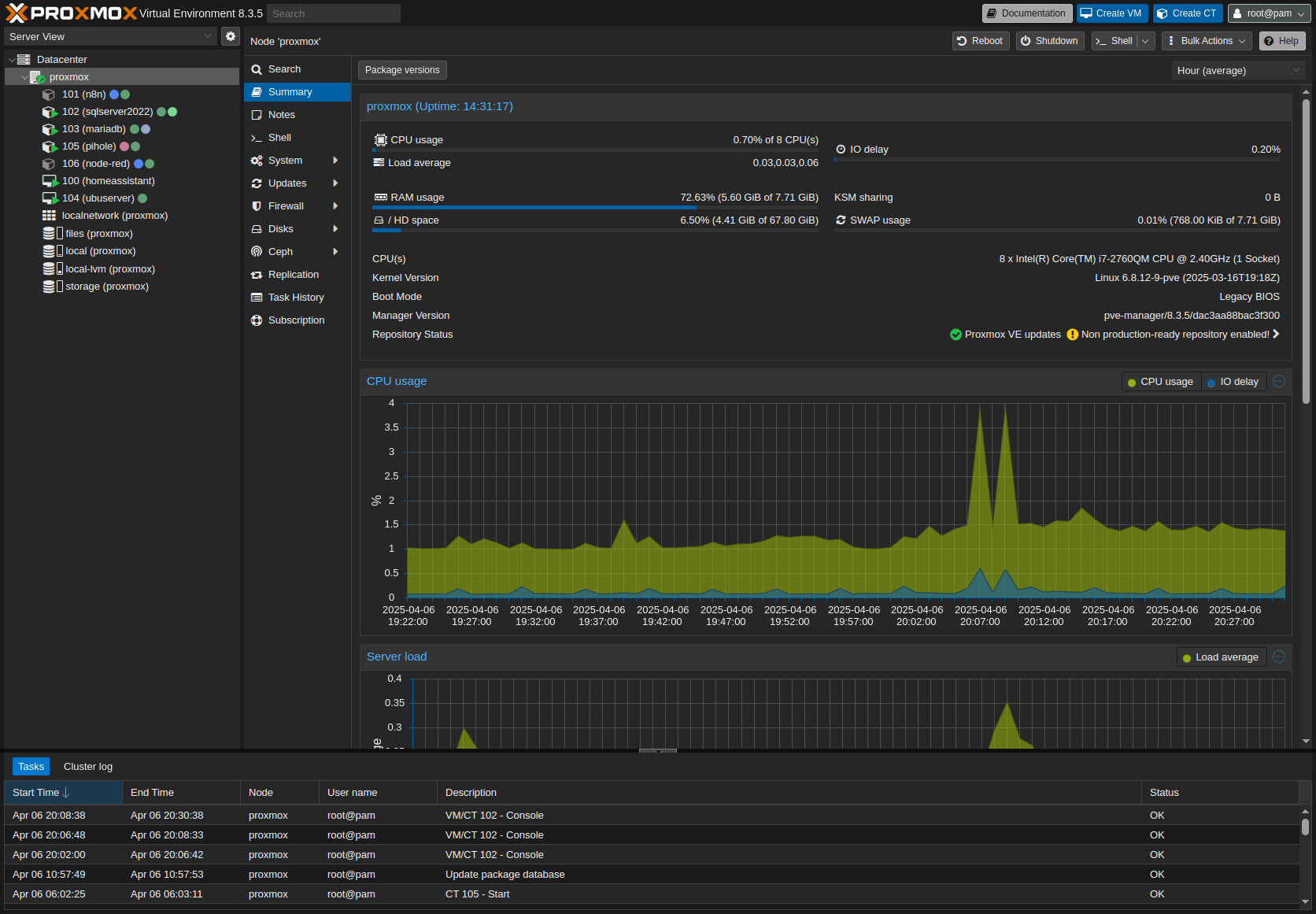Collapse the proxmox node in the tree
The height and width of the screenshot is (914, 1316).
24,76
